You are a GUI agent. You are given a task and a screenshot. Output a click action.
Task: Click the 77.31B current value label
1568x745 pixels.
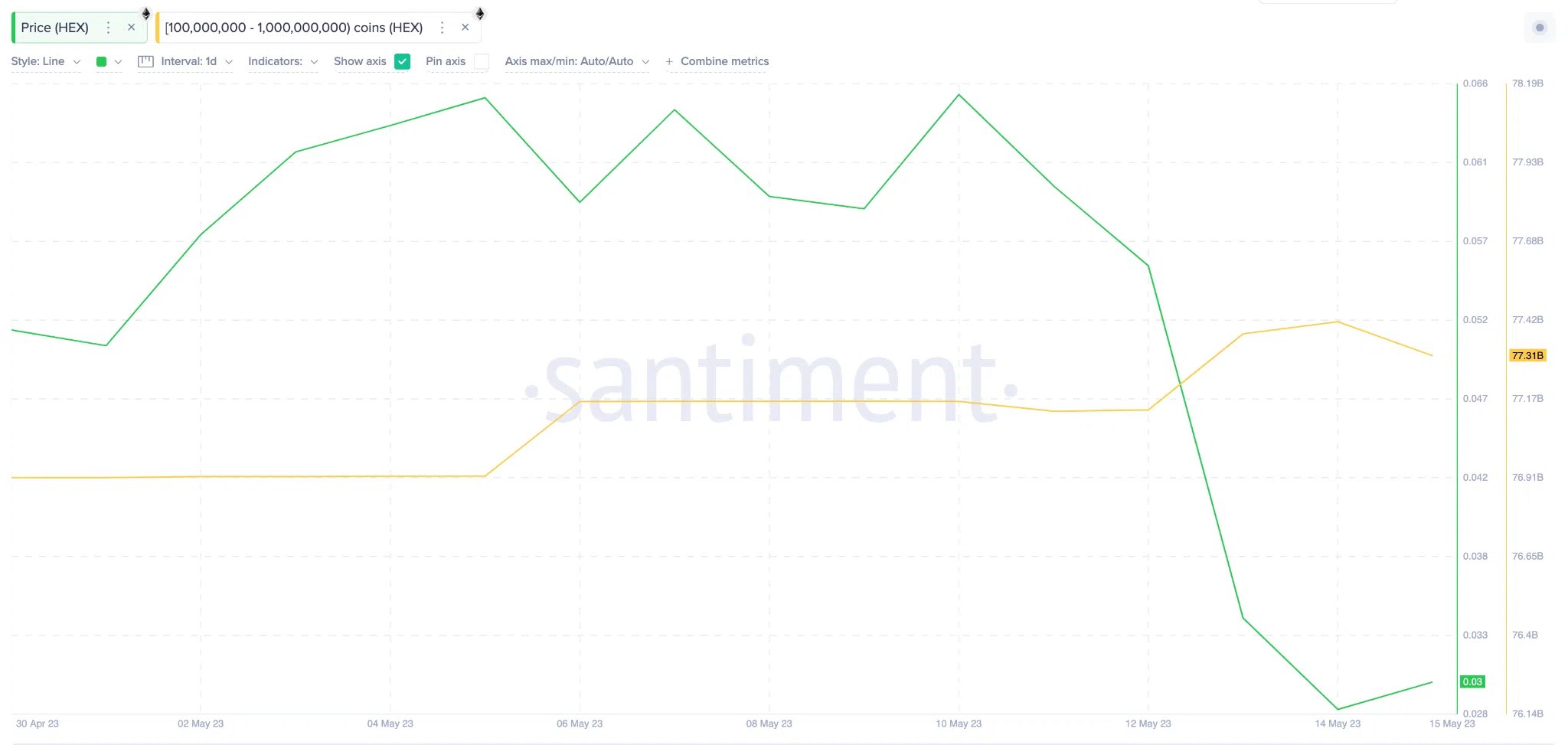coord(1527,355)
